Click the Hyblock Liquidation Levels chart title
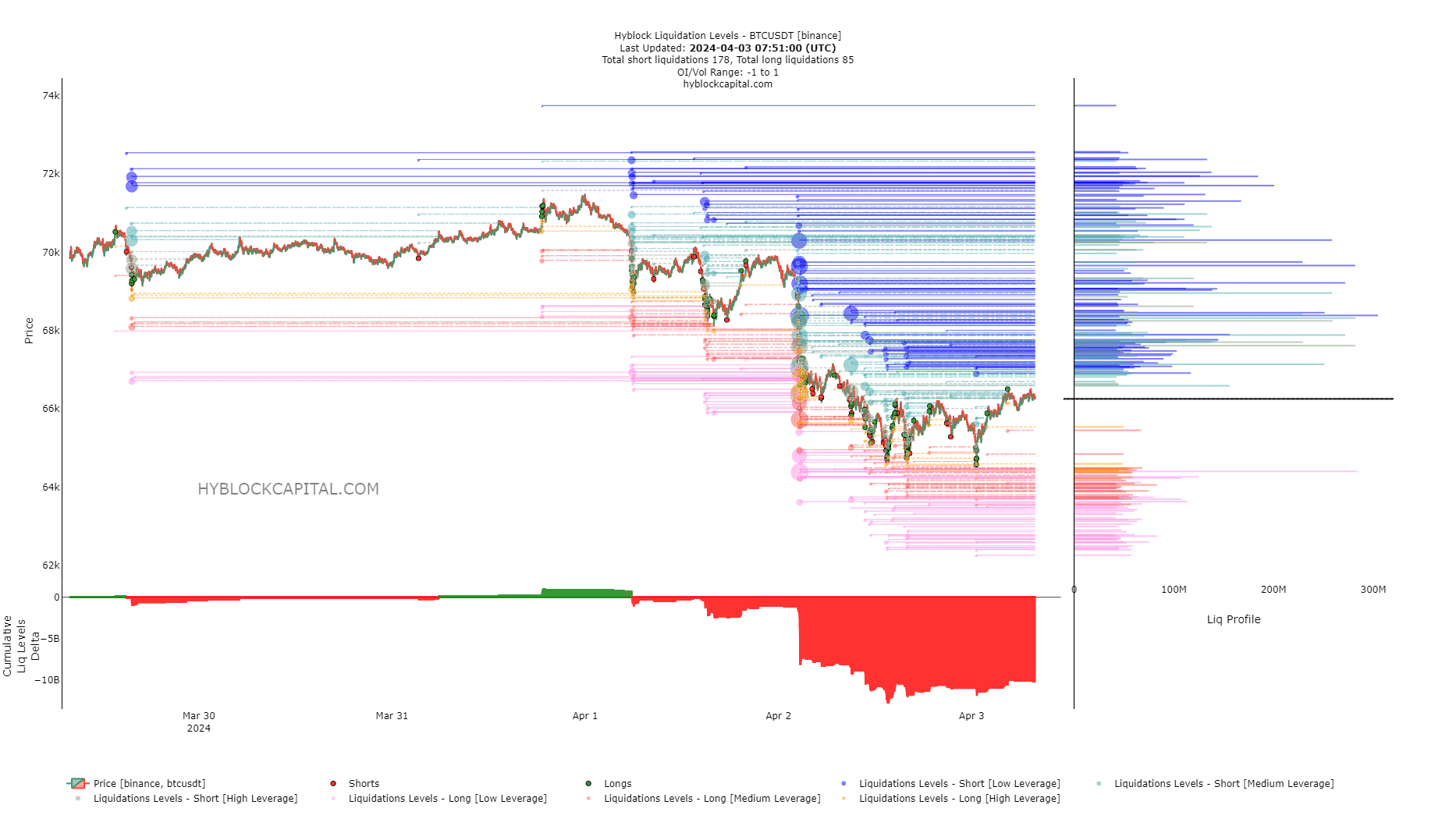 727,36
